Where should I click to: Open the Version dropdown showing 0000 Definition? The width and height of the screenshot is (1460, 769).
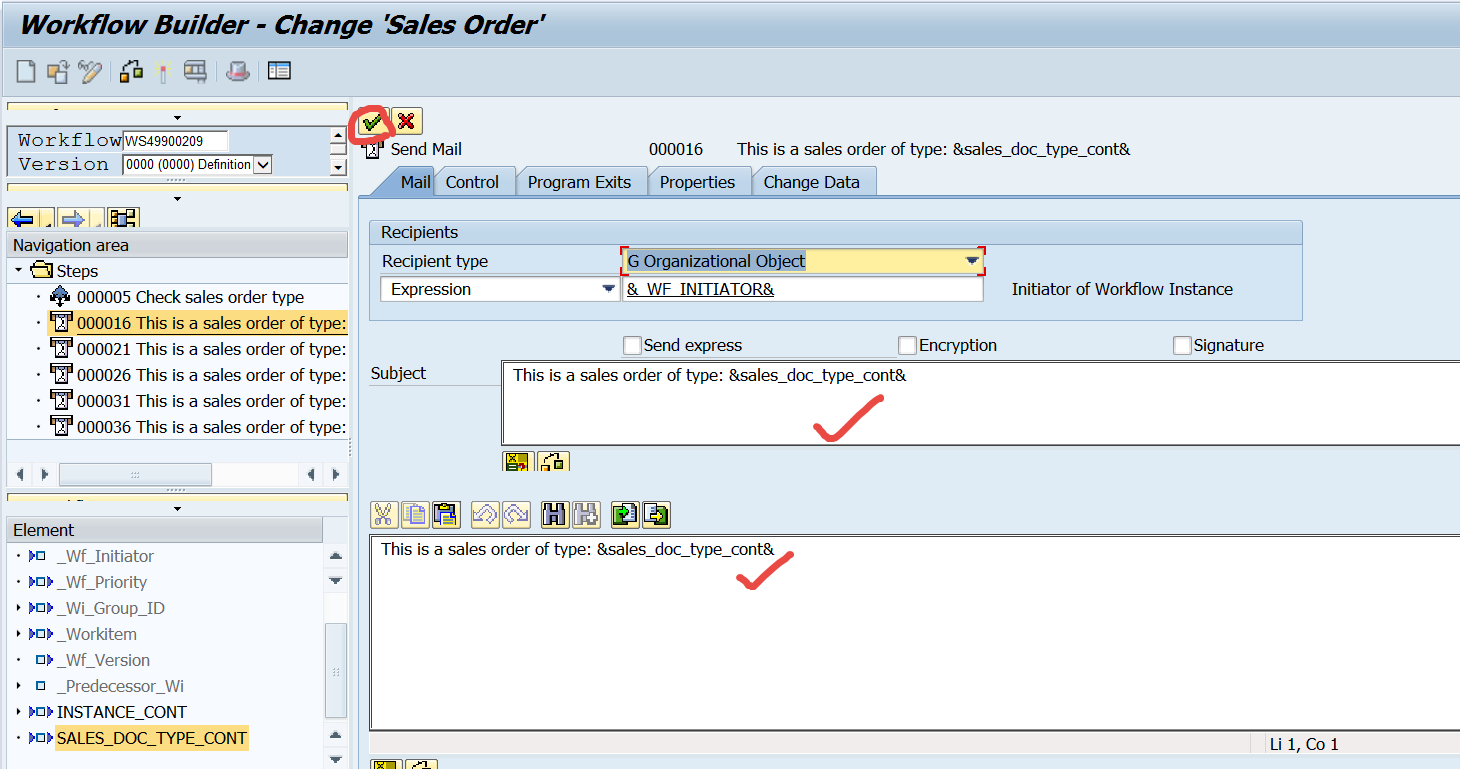pos(260,163)
